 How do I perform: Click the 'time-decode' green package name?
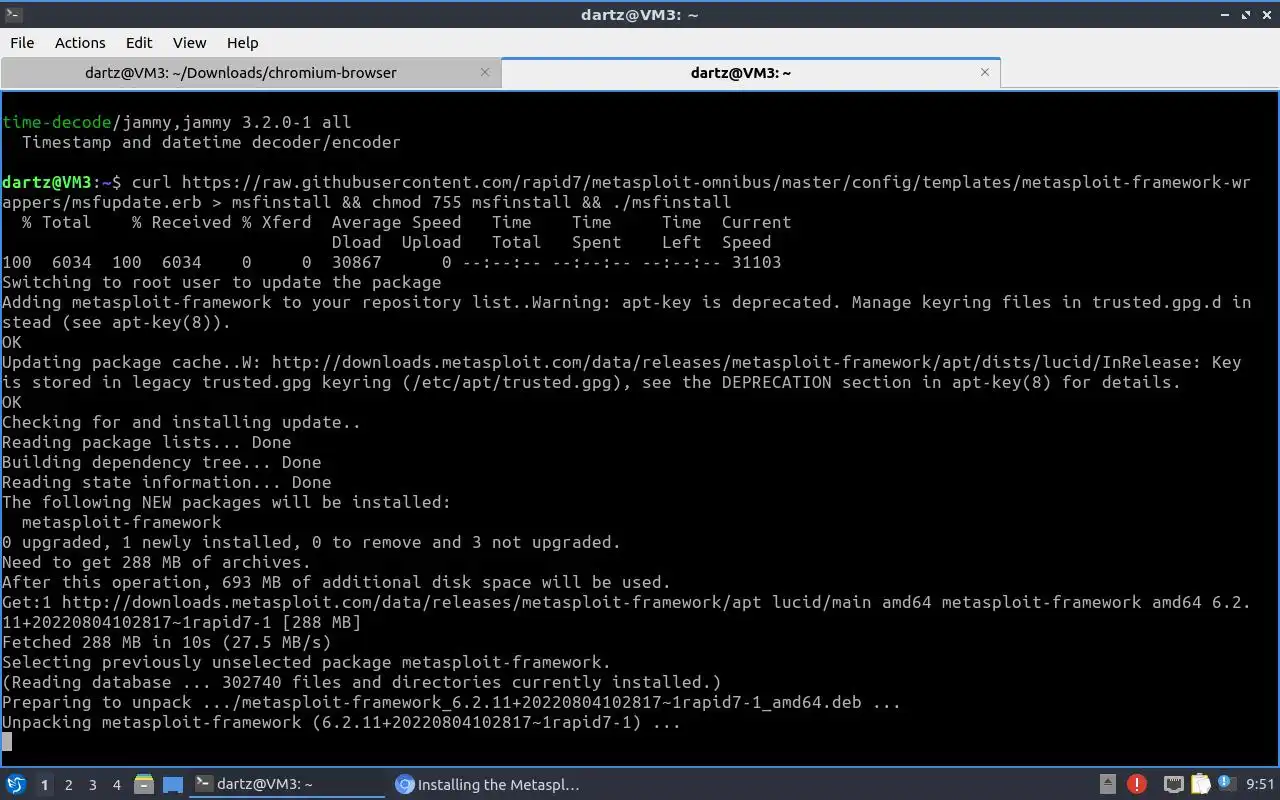click(x=56, y=122)
